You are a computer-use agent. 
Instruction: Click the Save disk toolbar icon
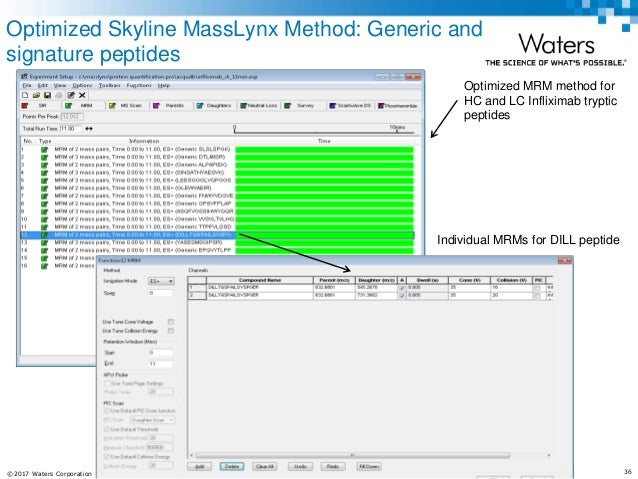(42, 93)
